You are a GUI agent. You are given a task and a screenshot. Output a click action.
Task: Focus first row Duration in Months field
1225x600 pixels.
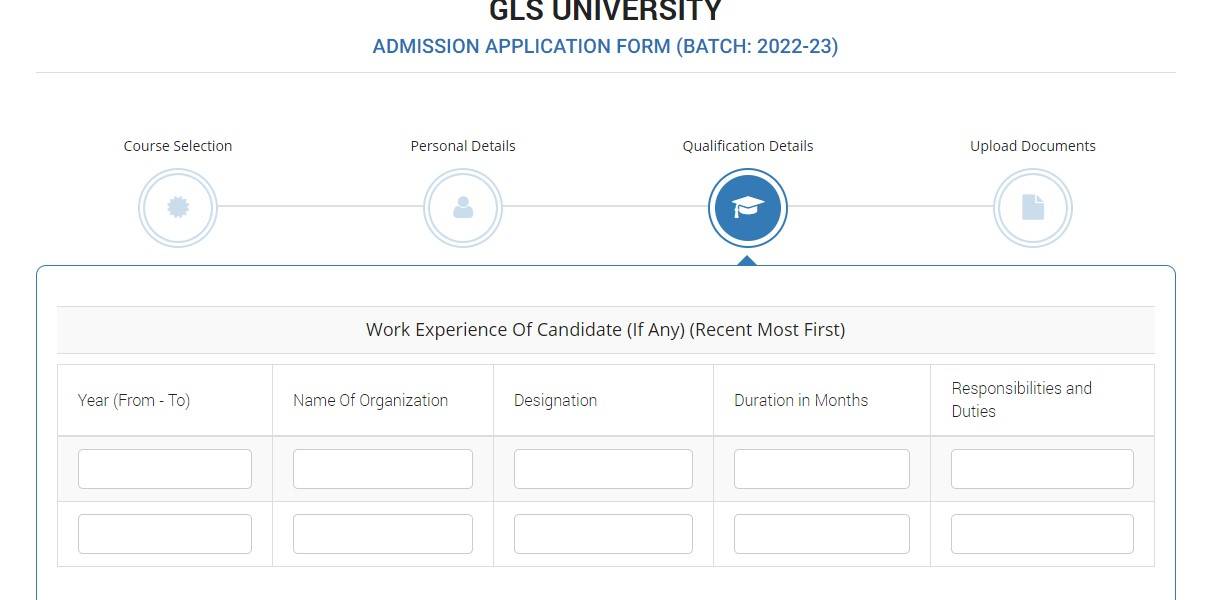pos(822,469)
